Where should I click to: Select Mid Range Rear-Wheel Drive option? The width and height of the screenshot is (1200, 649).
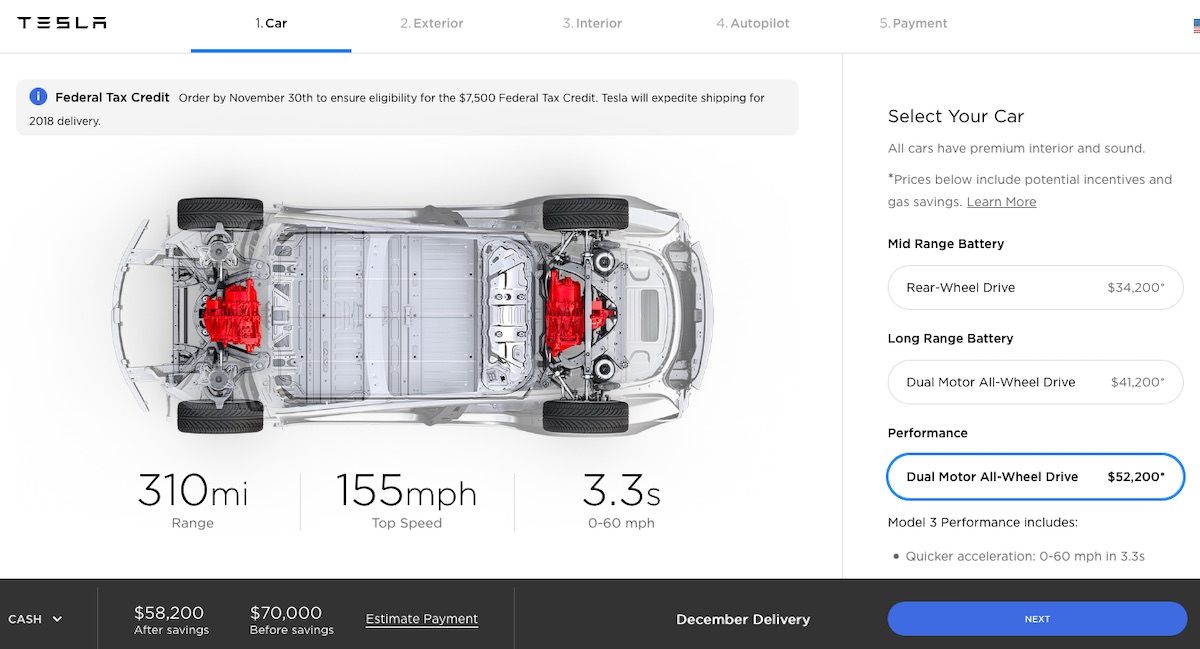(x=1035, y=288)
